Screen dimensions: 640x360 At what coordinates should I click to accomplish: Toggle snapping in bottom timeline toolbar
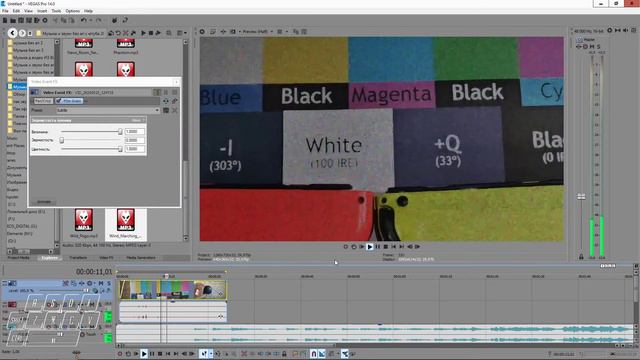click(x=313, y=354)
